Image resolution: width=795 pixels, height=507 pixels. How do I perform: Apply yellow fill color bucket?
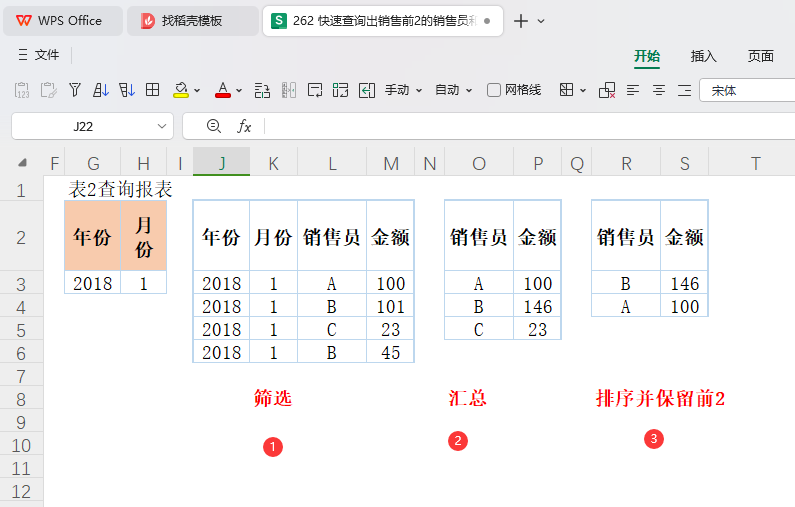(181, 90)
